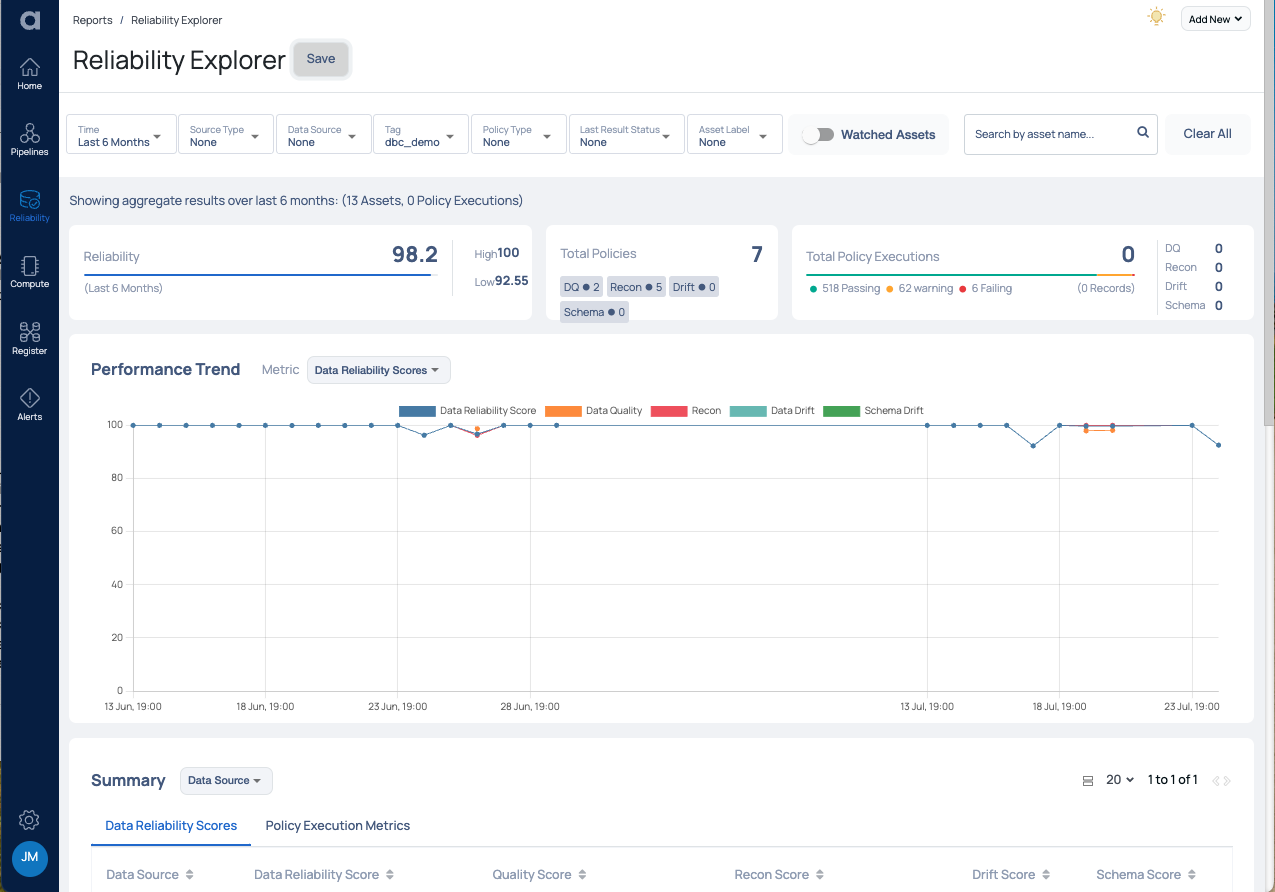Click the Clear All button

[x=1207, y=134]
